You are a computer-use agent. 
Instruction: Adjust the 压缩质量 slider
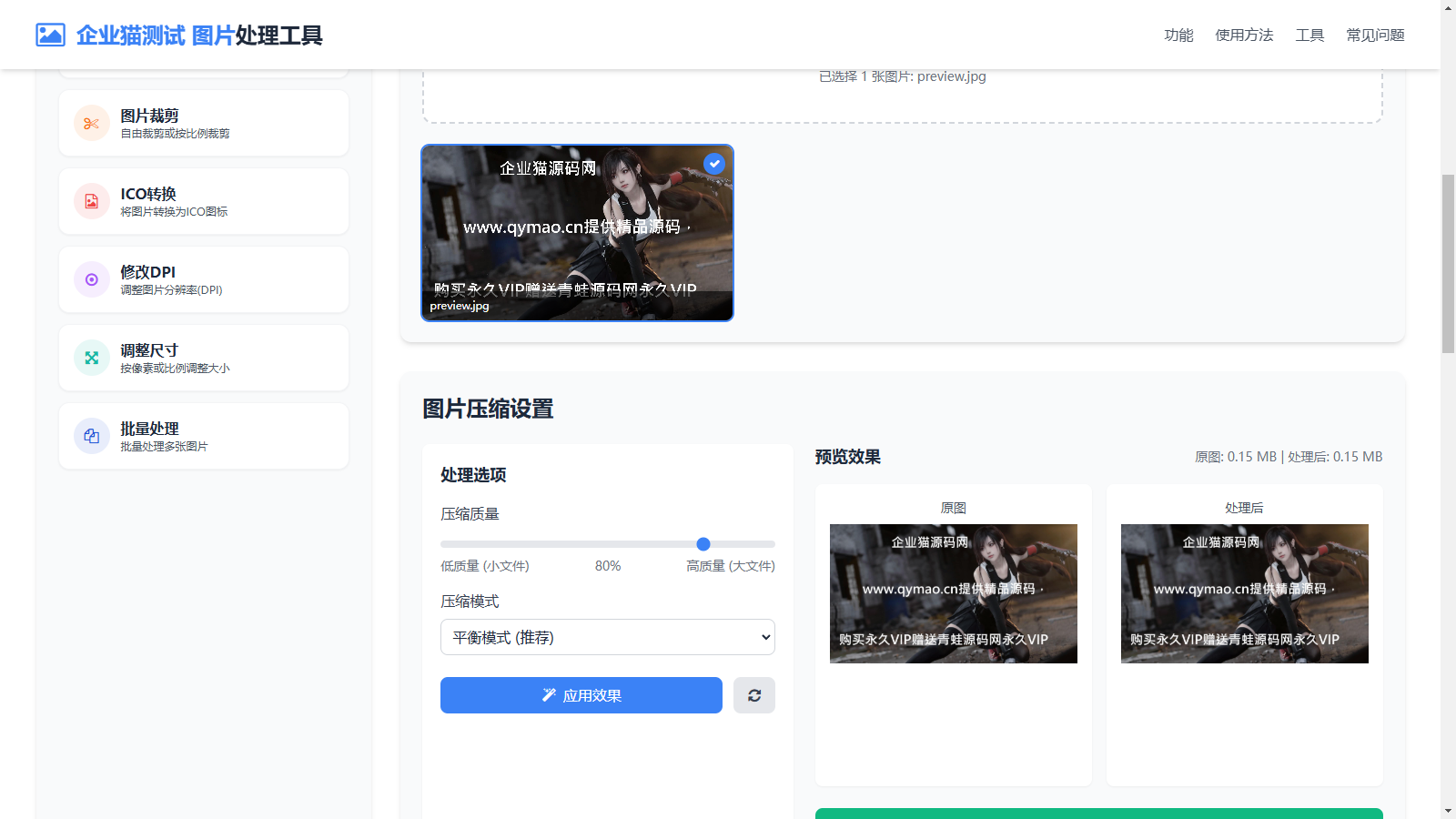click(x=703, y=544)
